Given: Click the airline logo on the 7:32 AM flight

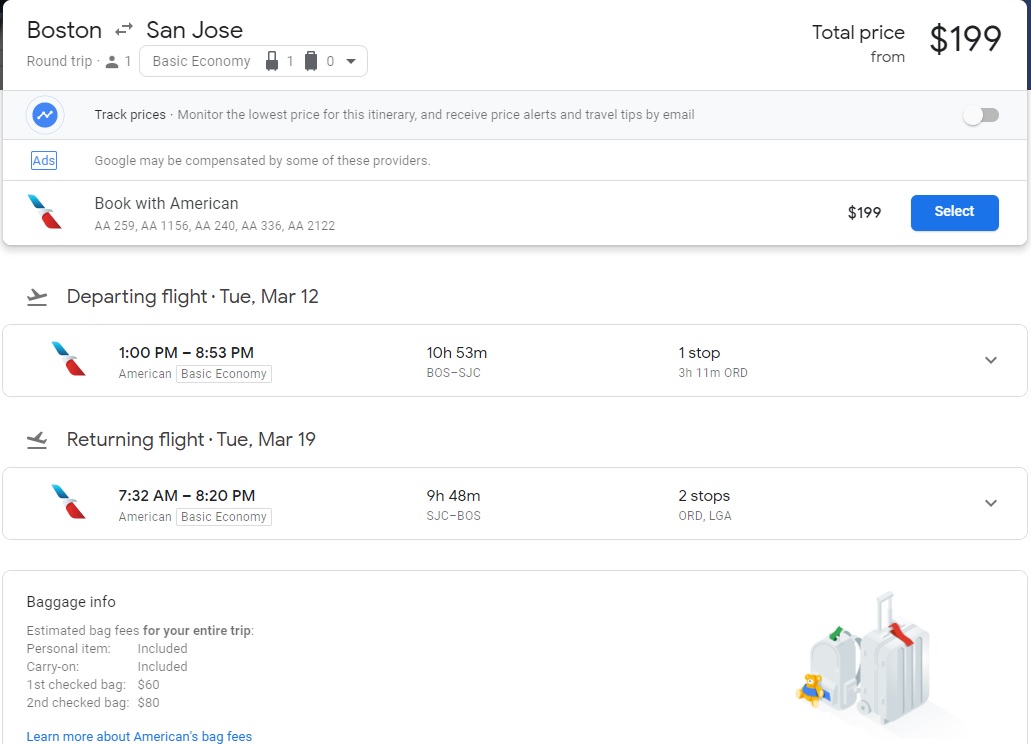Looking at the screenshot, I should tap(68, 503).
